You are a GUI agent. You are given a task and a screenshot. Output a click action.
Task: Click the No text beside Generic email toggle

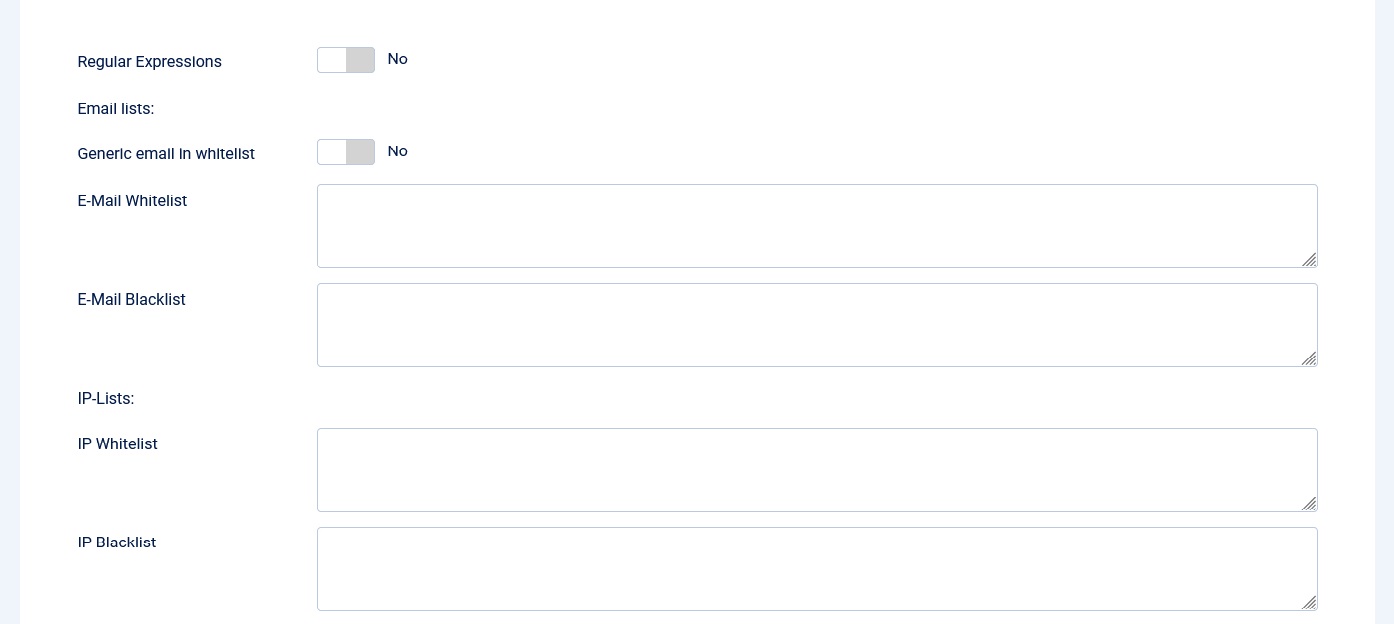(x=397, y=151)
